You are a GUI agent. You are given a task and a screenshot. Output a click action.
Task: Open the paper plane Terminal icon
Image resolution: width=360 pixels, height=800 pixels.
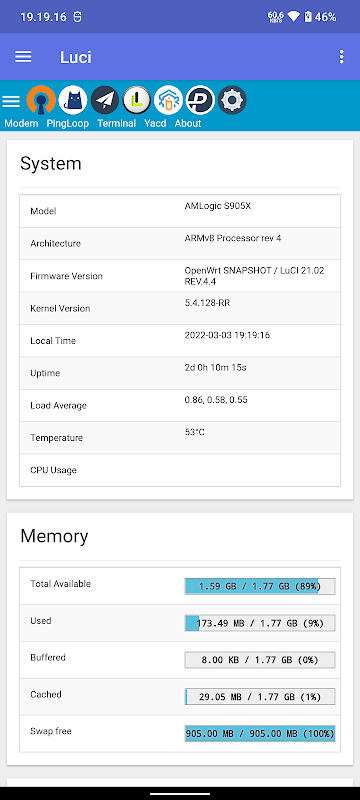(105, 100)
